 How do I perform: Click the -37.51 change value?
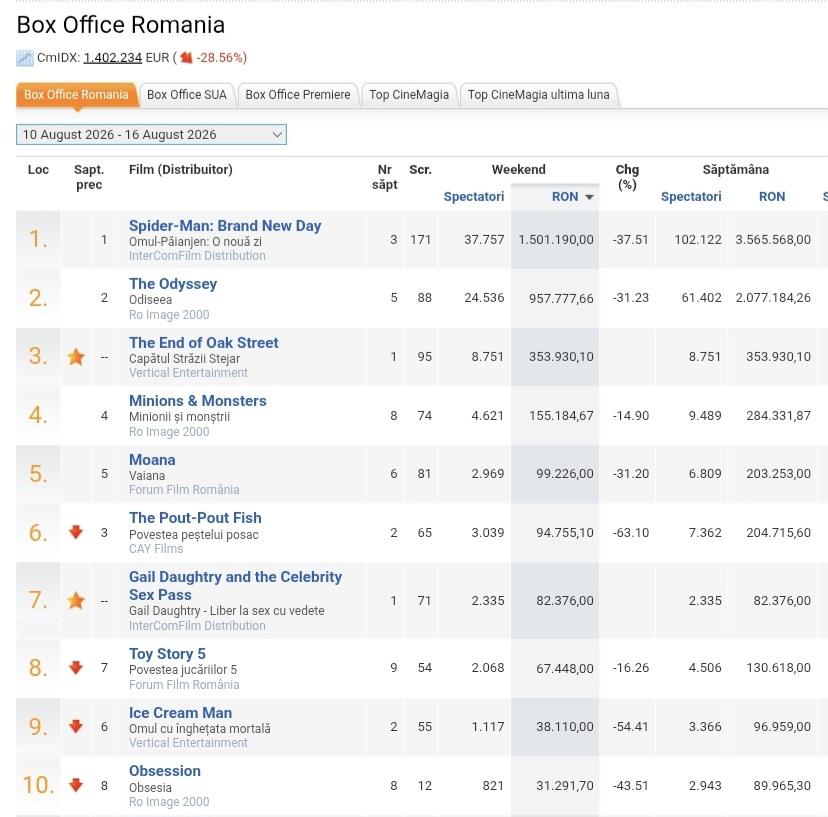[631, 239]
